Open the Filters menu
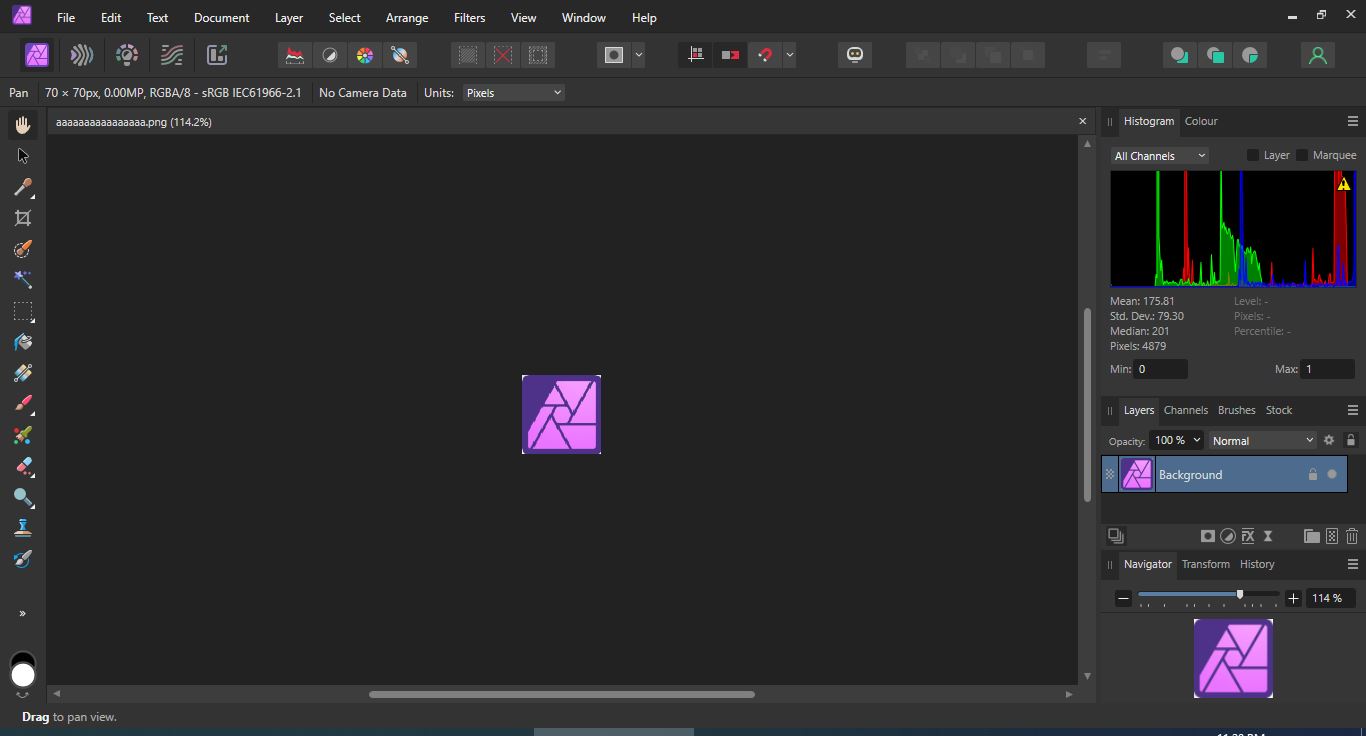 click(469, 18)
